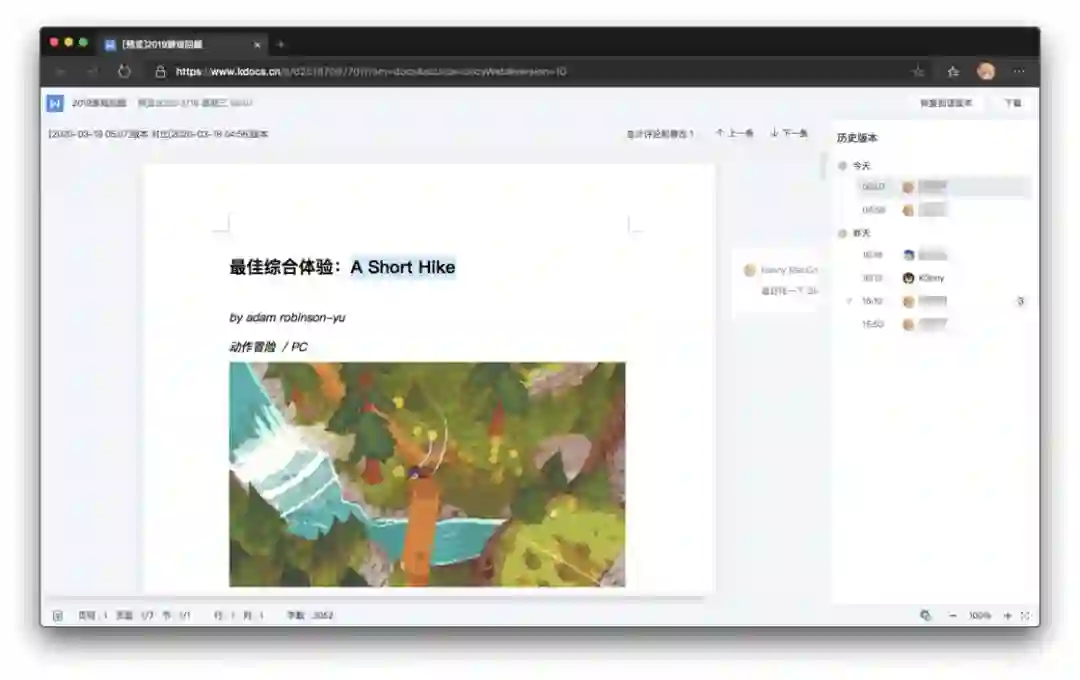Open the comment card beside the document
1080x680 pixels.
pos(776,280)
